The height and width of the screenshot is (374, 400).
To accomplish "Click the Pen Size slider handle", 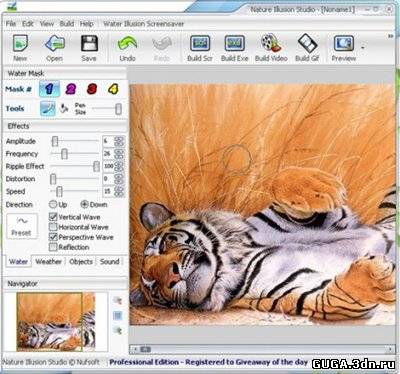I will pos(118,109).
